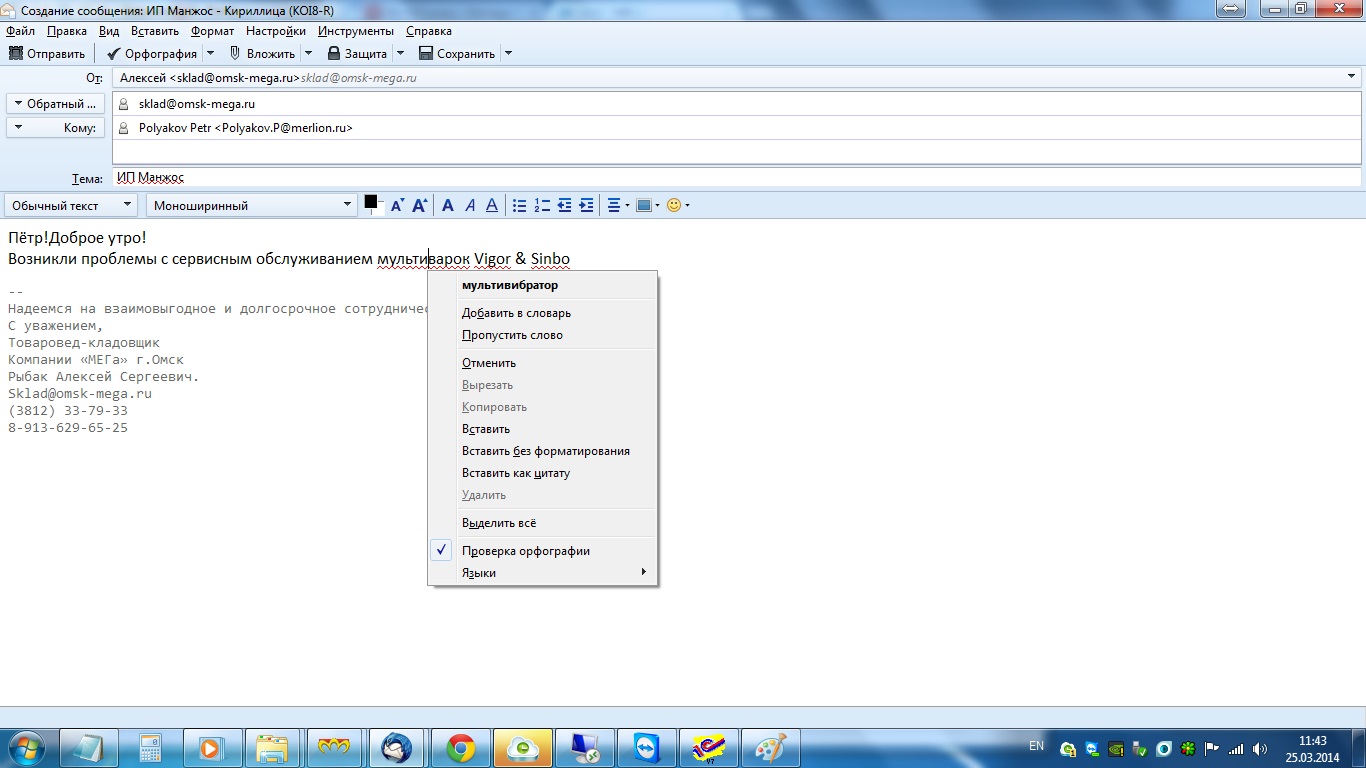Viewport: 1366px width, 768px height.
Task: Click Вложить to attach a file
Action: pos(262,54)
